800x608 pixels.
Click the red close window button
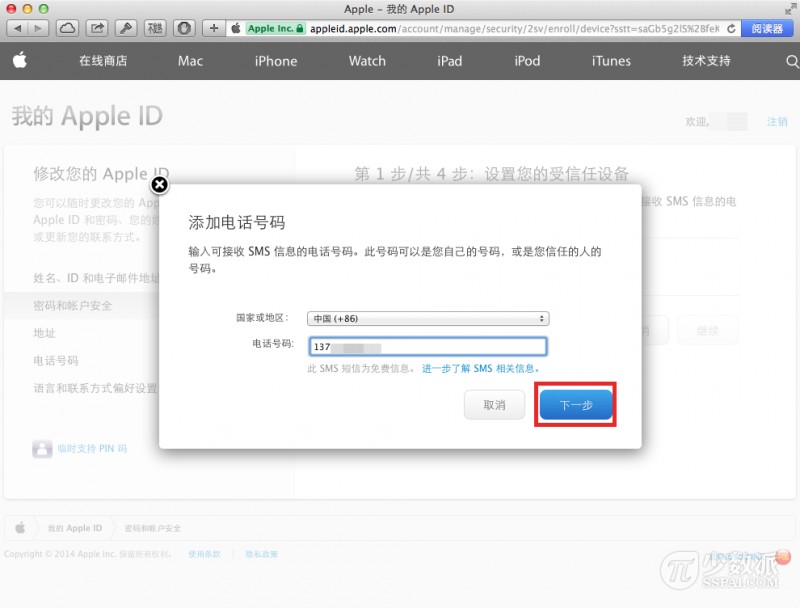11,9
